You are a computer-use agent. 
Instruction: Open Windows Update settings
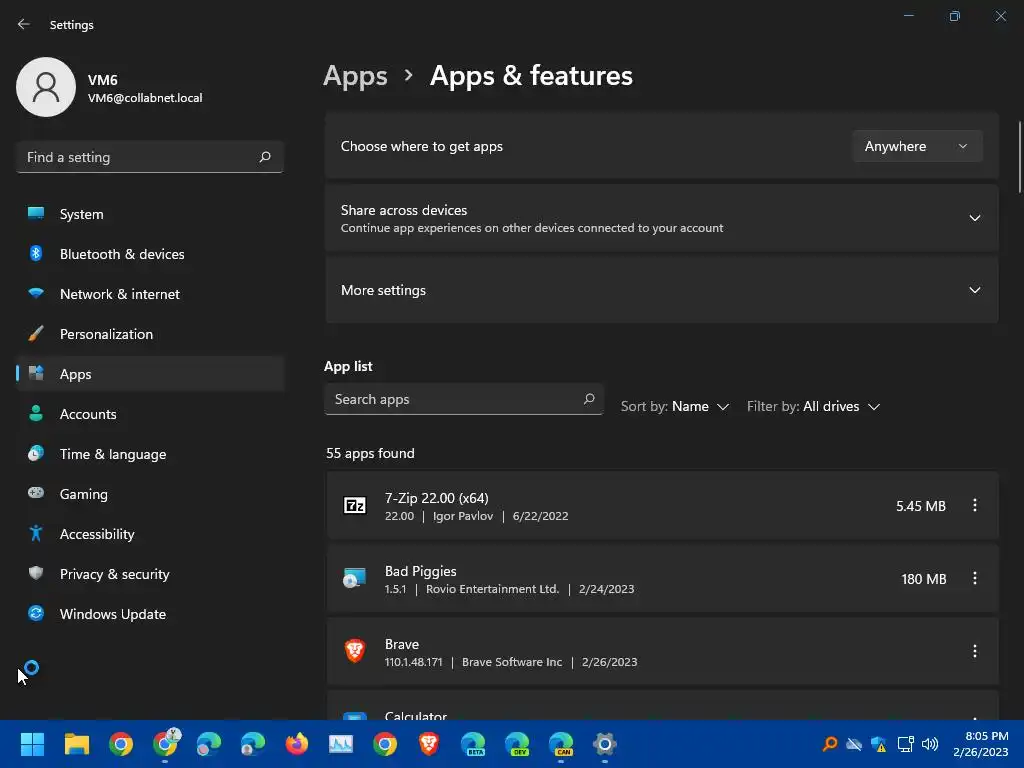tap(150, 614)
